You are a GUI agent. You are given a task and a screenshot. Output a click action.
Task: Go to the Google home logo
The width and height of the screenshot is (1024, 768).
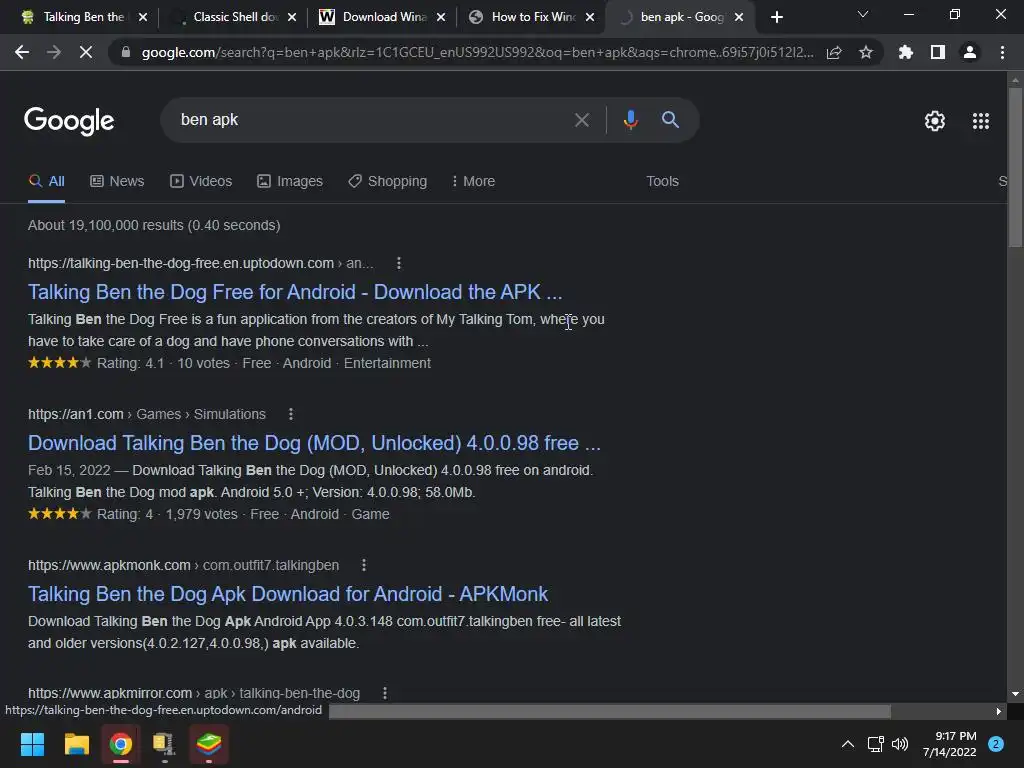point(69,121)
